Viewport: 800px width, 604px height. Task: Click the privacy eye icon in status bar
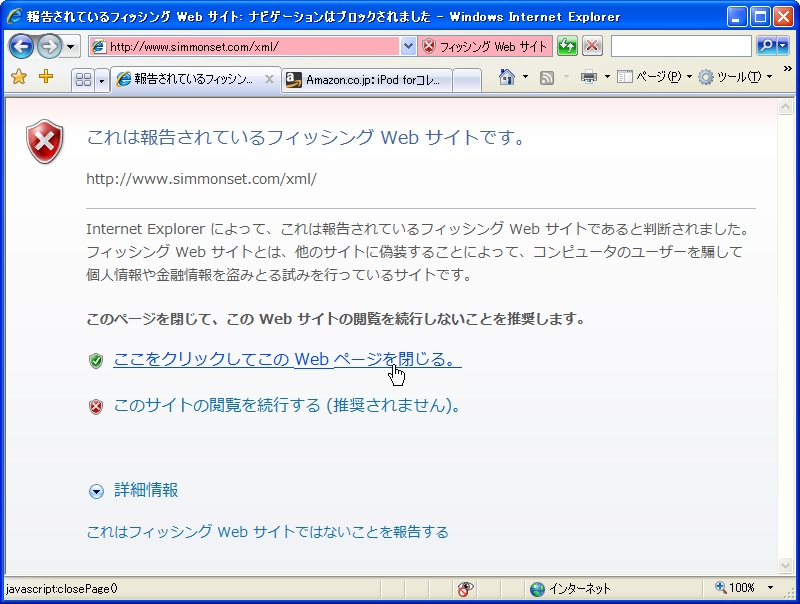465,589
